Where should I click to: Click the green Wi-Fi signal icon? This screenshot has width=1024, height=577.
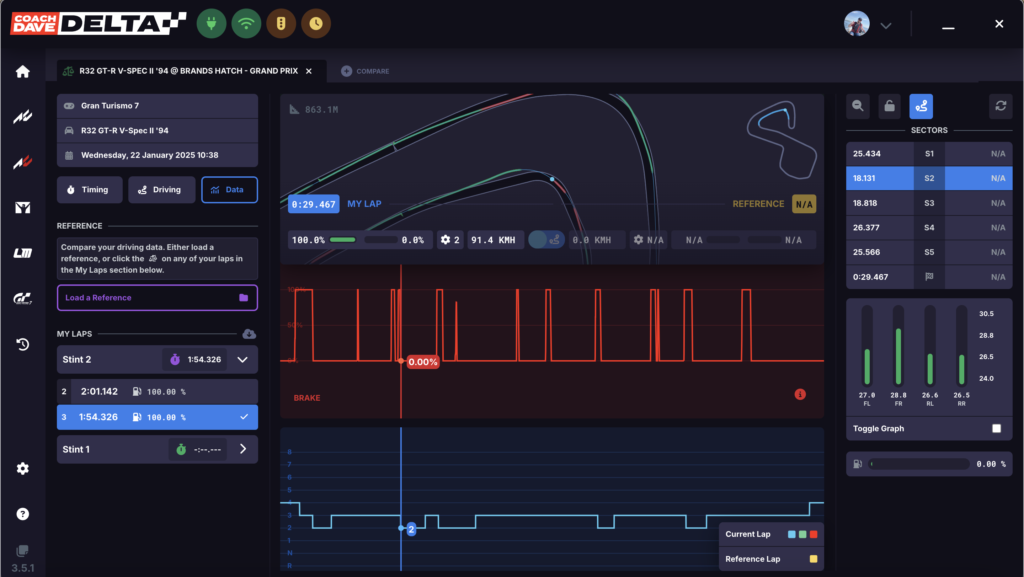pos(246,23)
